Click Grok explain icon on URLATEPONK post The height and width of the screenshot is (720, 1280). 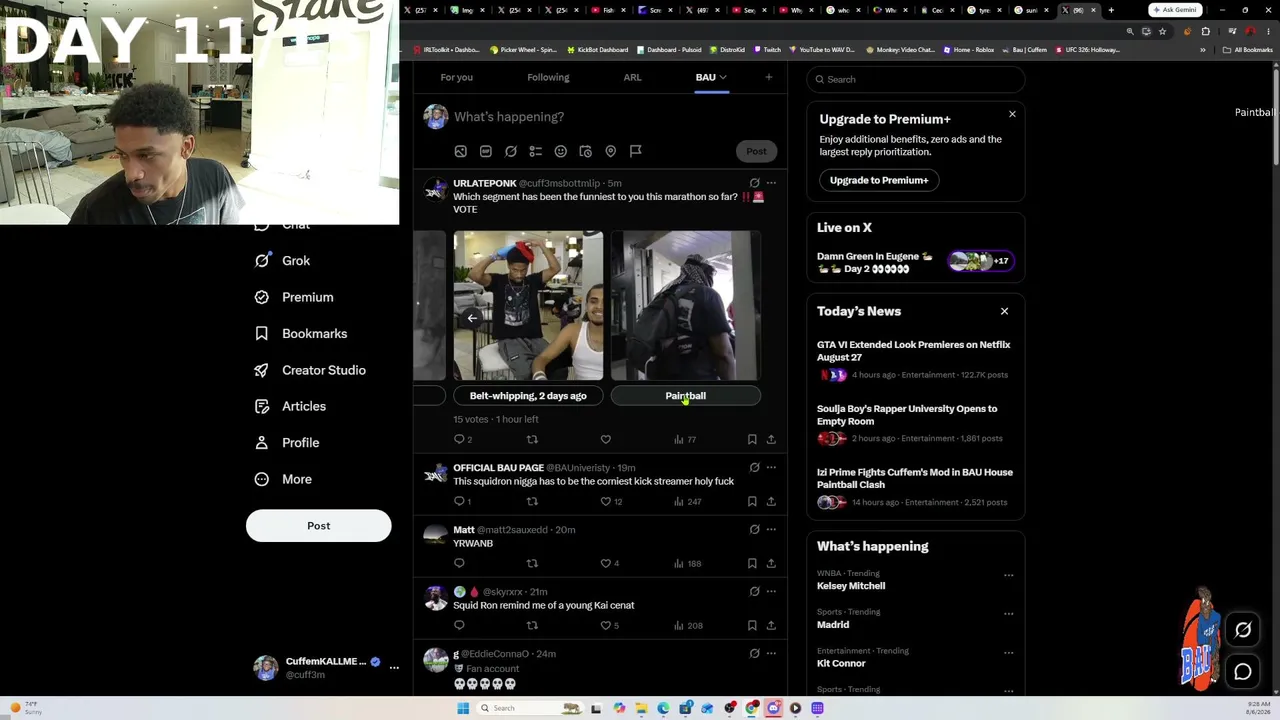pyautogui.click(x=754, y=183)
